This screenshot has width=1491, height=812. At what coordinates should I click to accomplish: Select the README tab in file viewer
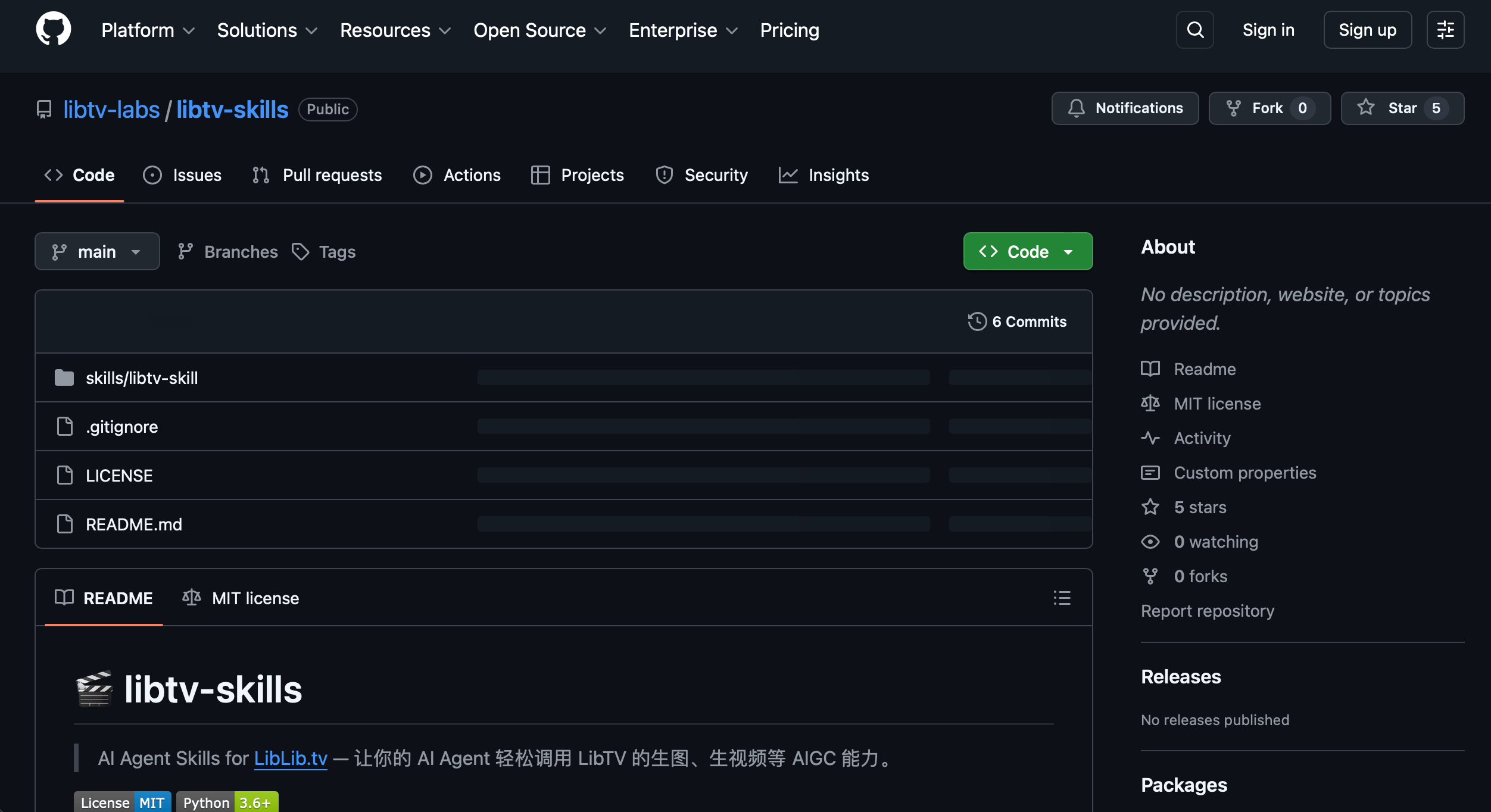pos(104,598)
